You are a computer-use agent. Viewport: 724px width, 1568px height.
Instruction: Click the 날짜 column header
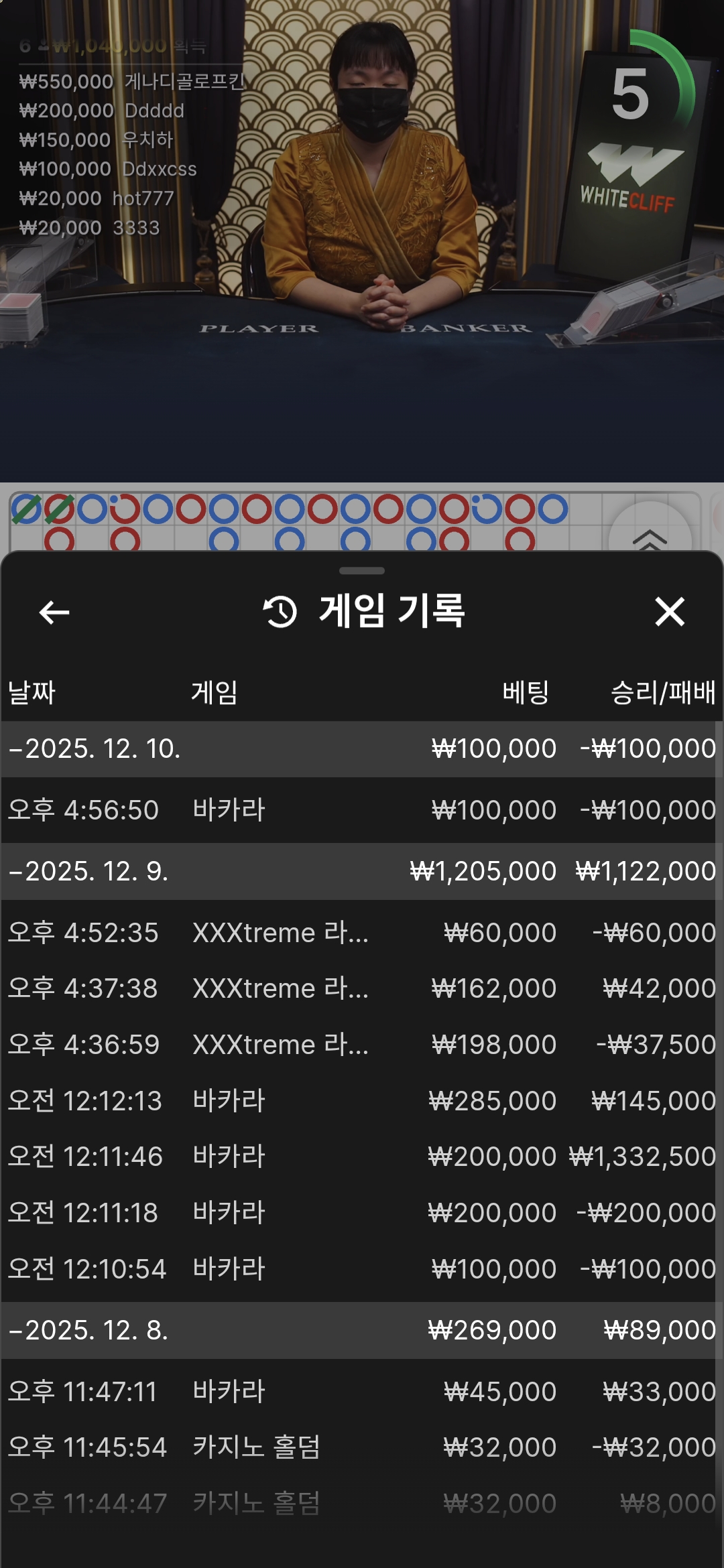coord(32,692)
